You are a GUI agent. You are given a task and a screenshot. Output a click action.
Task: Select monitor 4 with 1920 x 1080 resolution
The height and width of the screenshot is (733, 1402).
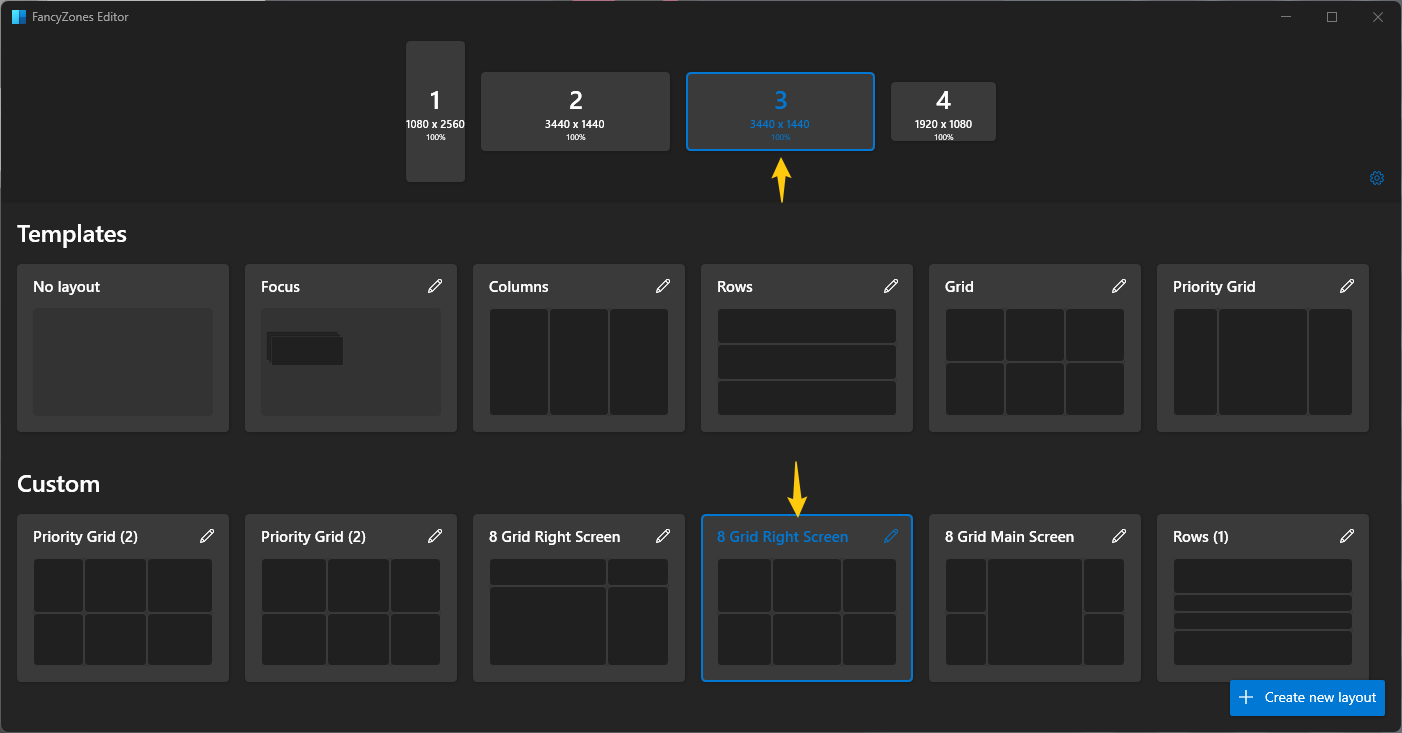943,111
